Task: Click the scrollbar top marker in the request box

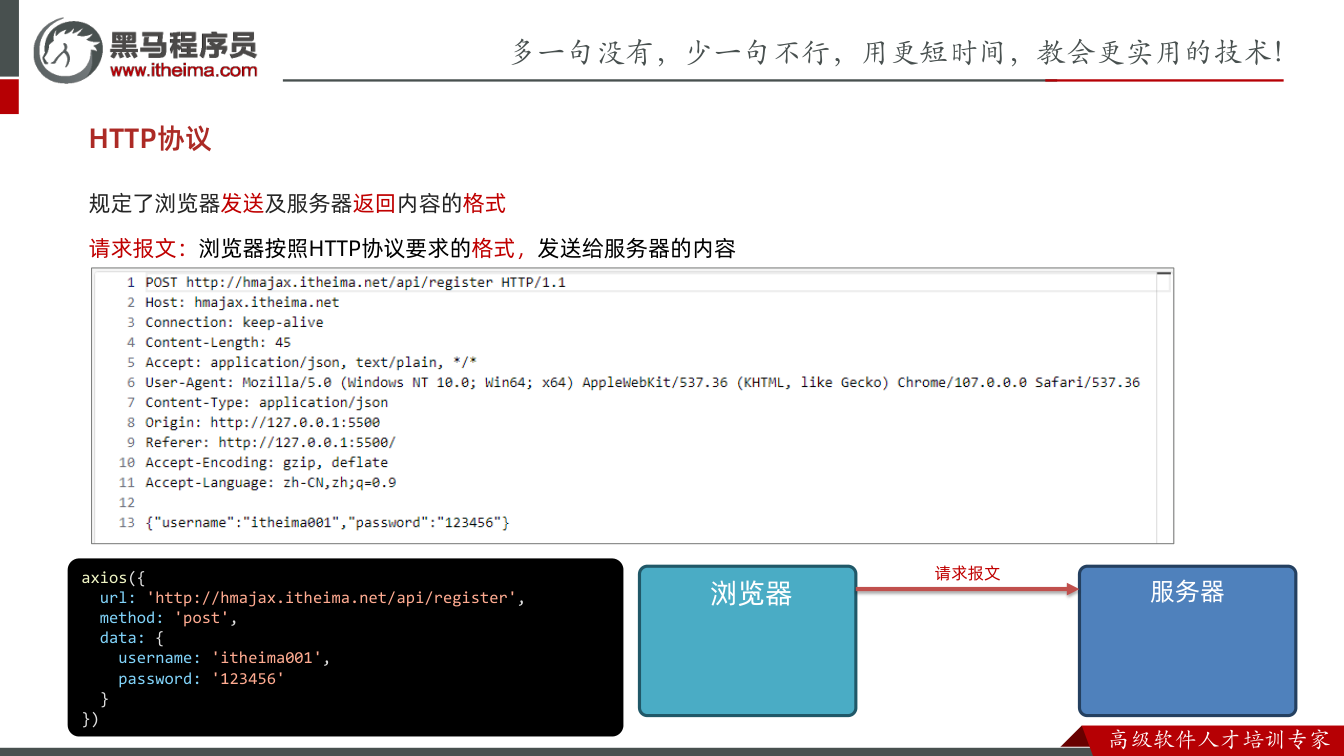Action: pyautogui.click(x=1163, y=273)
